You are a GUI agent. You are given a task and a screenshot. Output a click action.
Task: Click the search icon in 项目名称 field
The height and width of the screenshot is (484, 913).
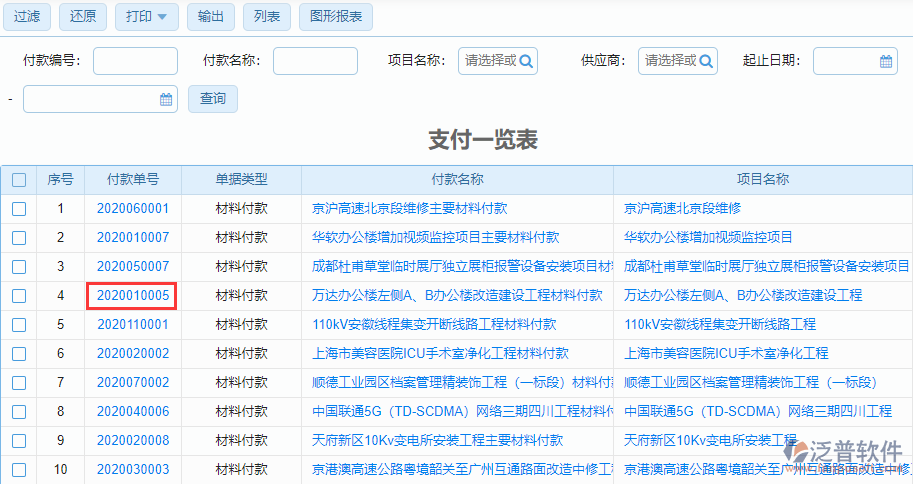[x=526, y=61]
